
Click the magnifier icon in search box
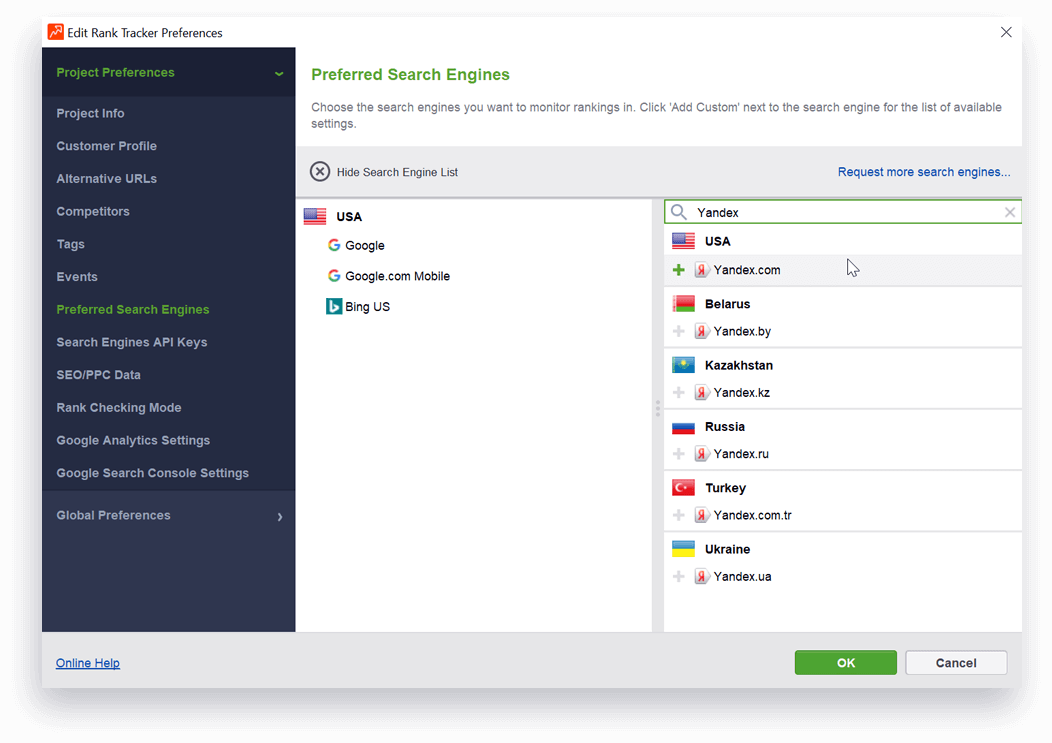click(x=679, y=212)
